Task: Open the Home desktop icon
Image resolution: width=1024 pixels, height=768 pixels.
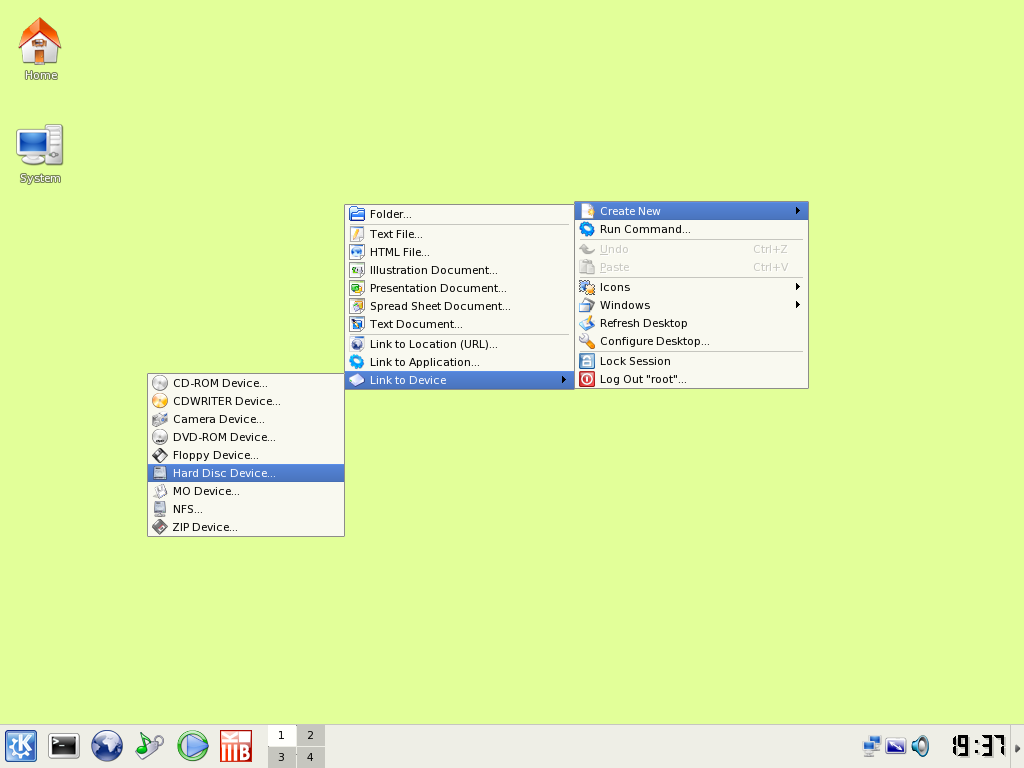Action: [40, 49]
